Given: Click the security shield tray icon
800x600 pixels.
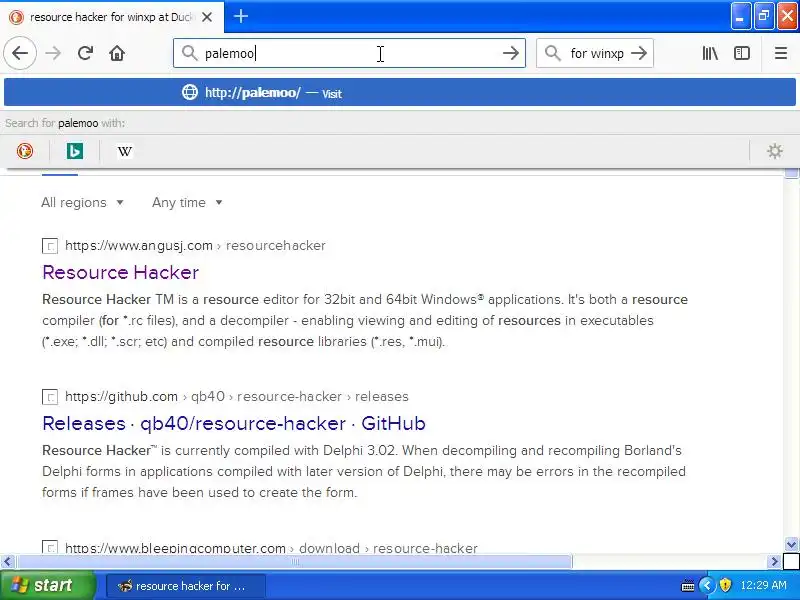Looking at the screenshot, I should pos(725,585).
